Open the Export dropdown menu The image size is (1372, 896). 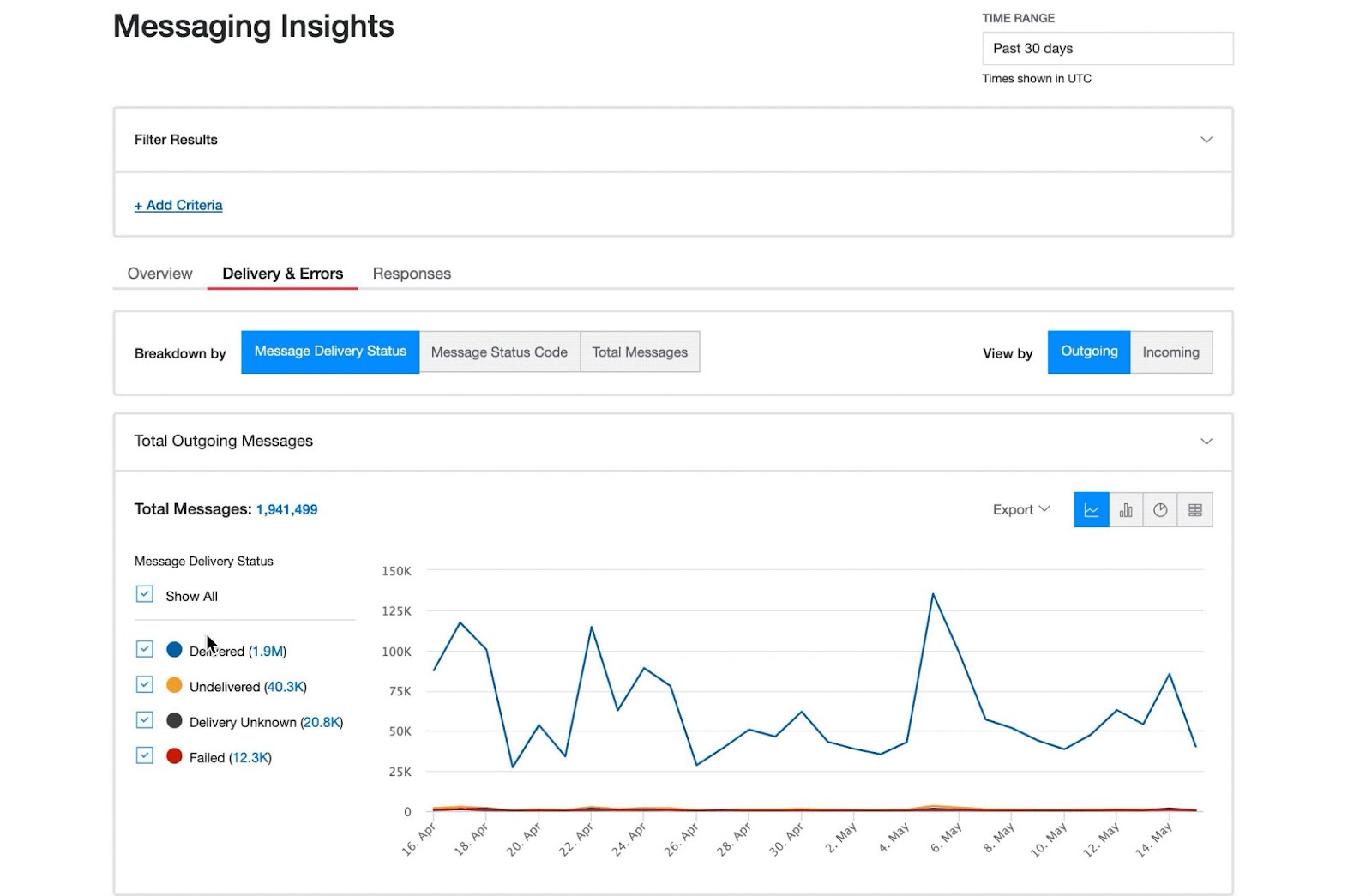(x=1020, y=510)
